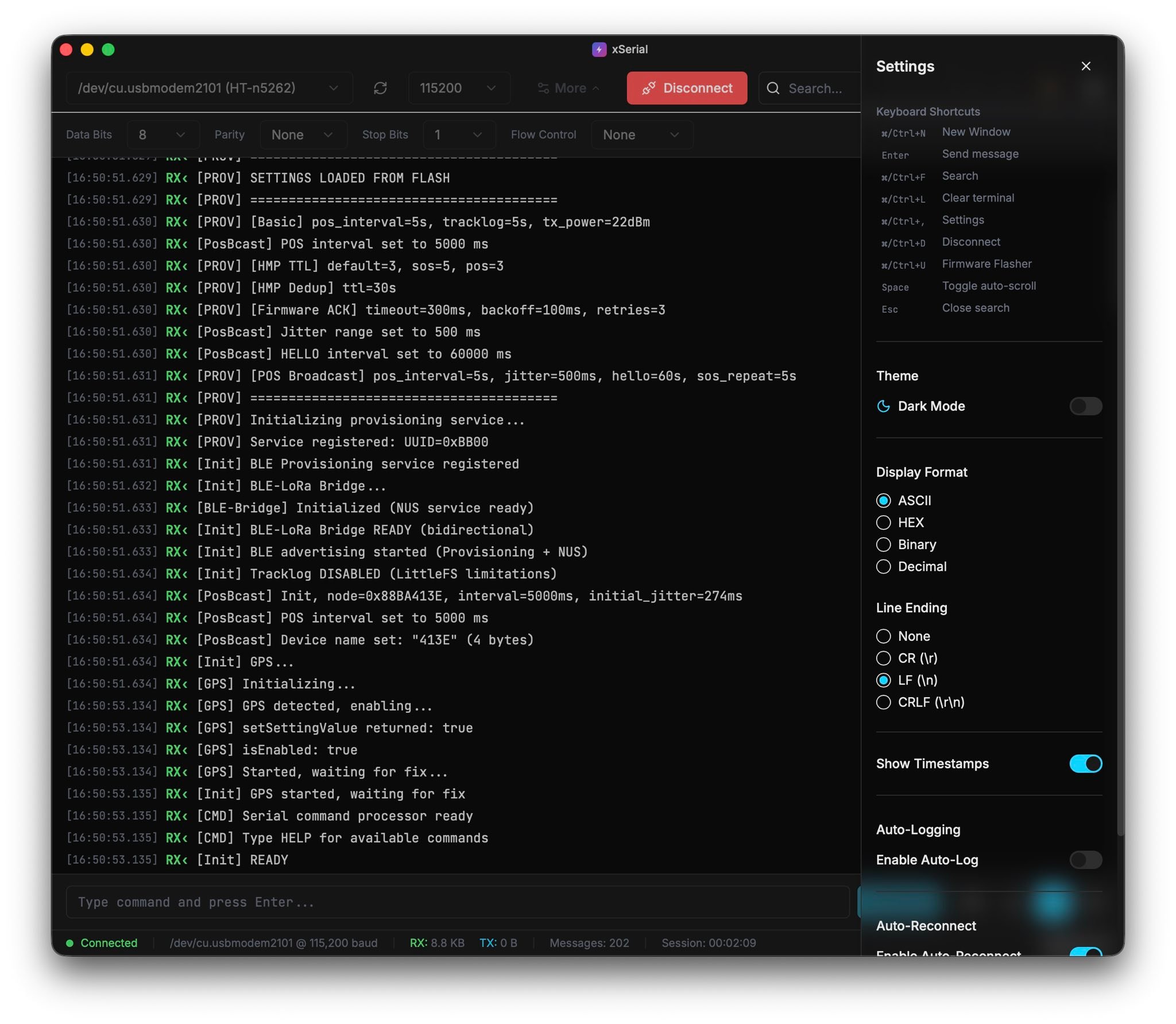Click the TX: 0 B status entry
The image size is (1176, 1024).
click(x=498, y=942)
